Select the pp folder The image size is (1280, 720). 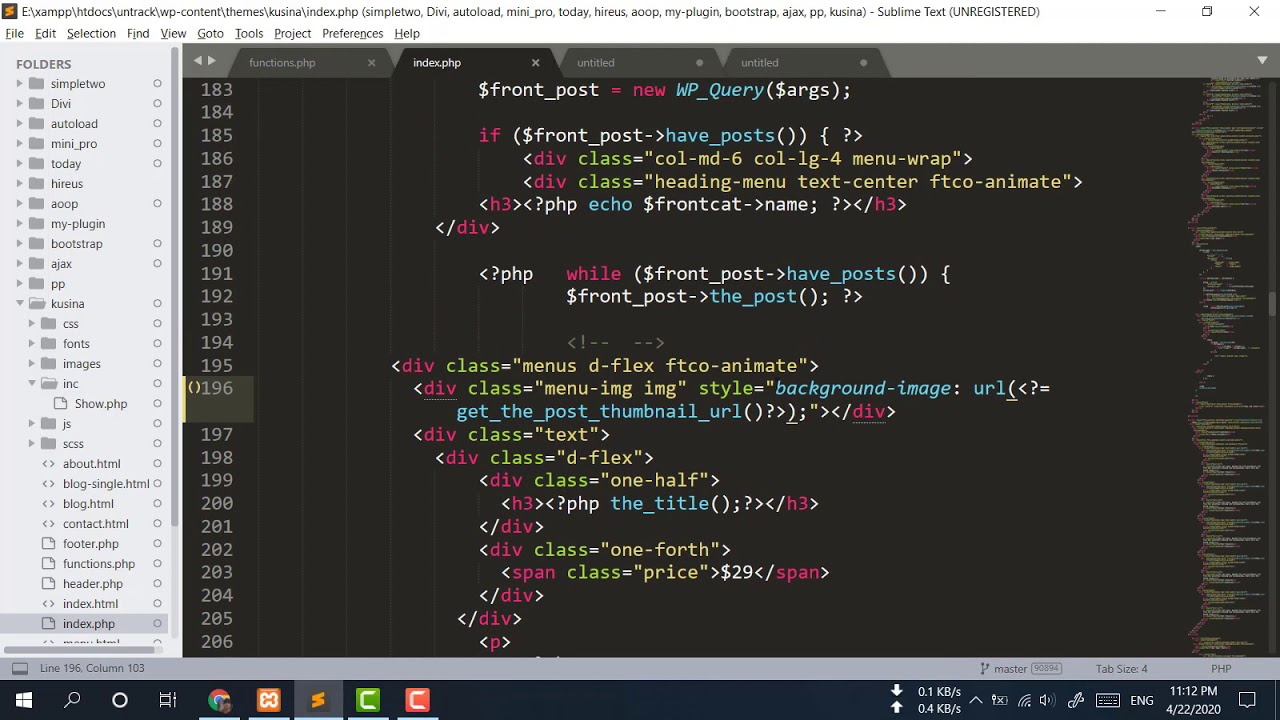point(58,284)
